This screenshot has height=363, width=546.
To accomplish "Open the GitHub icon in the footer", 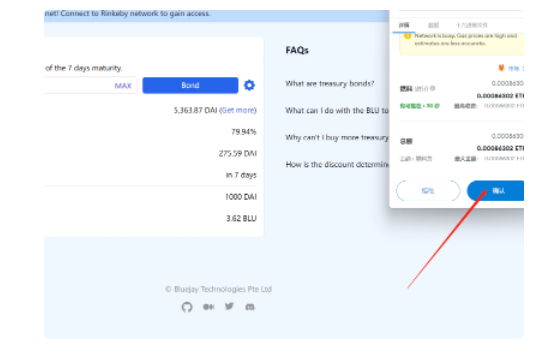I will pos(187,307).
